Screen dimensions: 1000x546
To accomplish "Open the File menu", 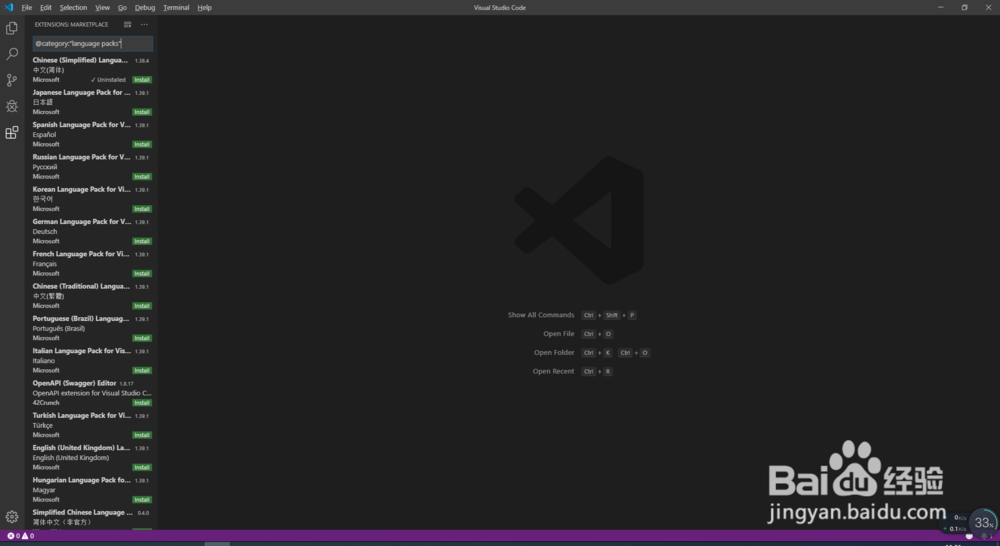I will pos(27,8).
